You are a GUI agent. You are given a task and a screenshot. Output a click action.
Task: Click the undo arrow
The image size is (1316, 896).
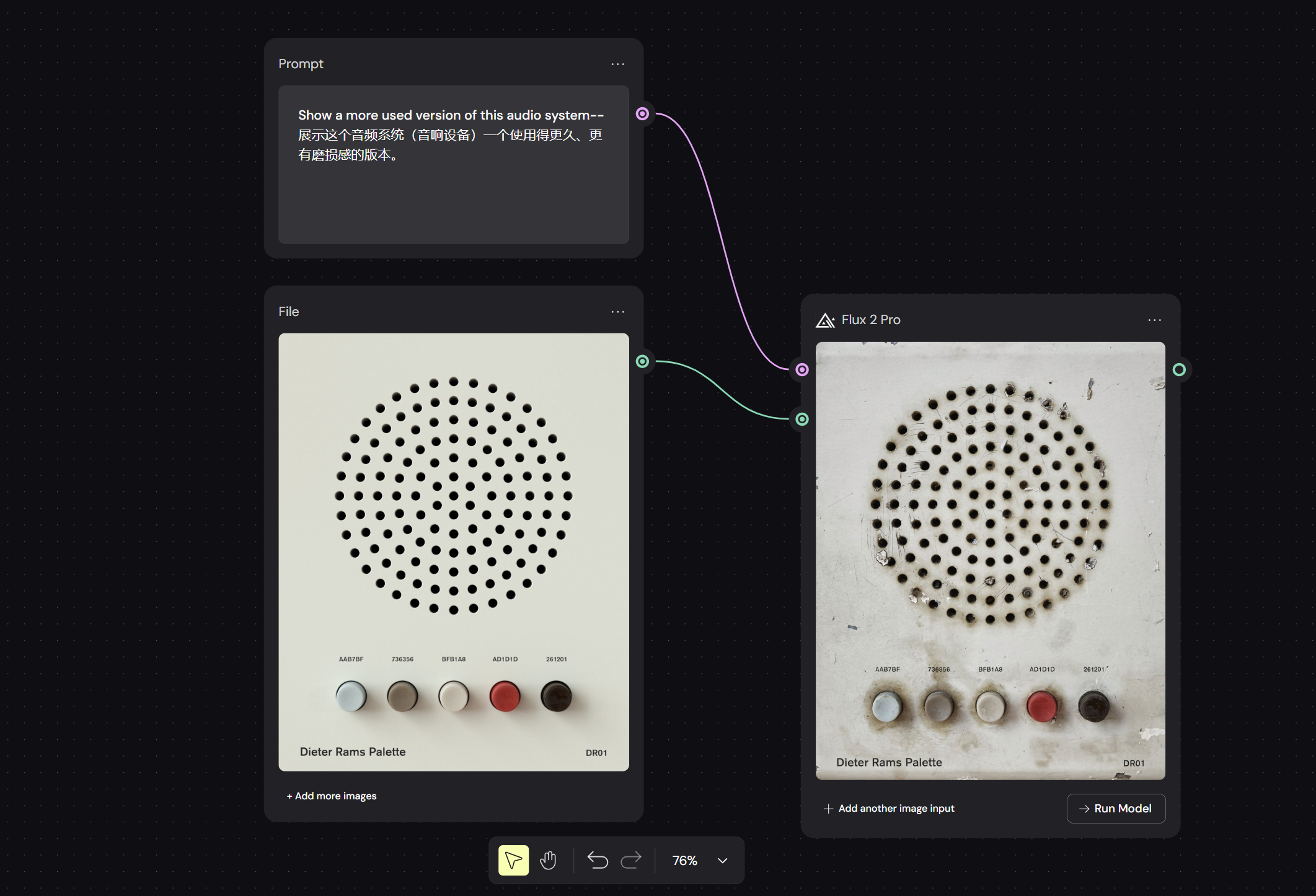(x=598, y=860)
